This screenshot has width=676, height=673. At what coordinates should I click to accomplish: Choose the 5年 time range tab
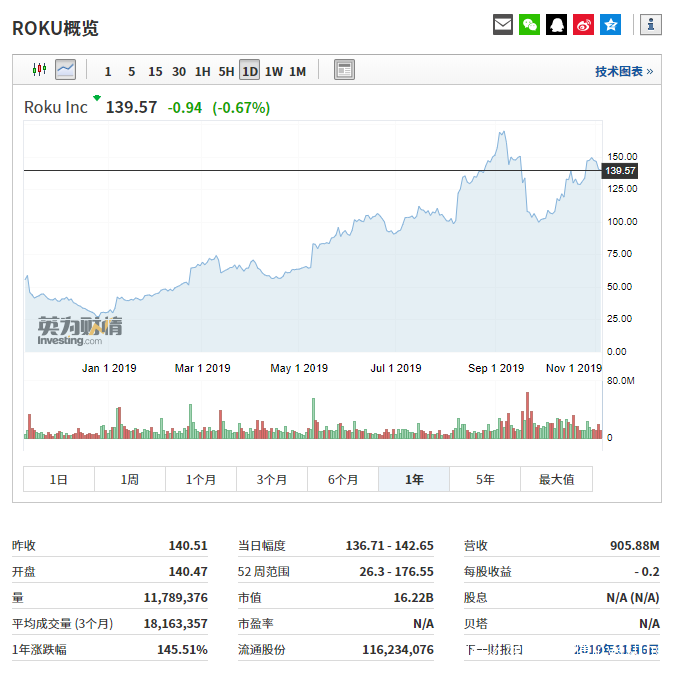[485, 479]
